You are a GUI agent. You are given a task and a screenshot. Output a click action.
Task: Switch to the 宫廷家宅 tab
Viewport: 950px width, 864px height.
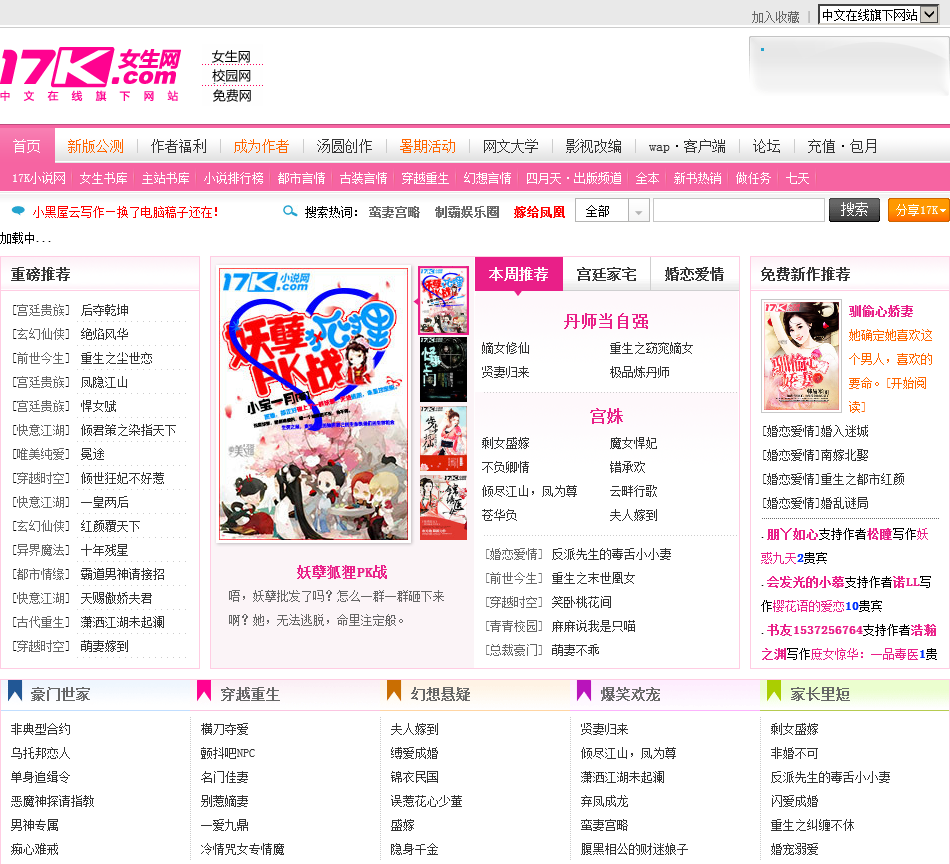pos(606,274)
